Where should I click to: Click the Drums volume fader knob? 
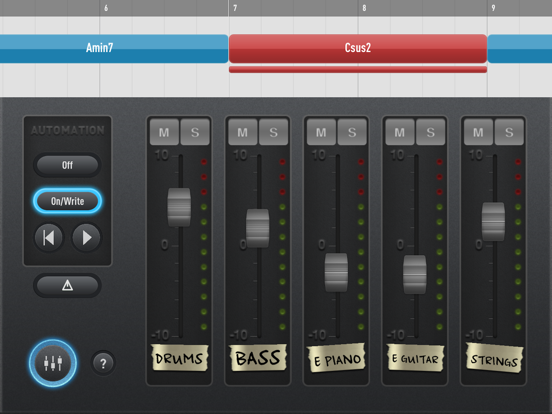[179, 207]
